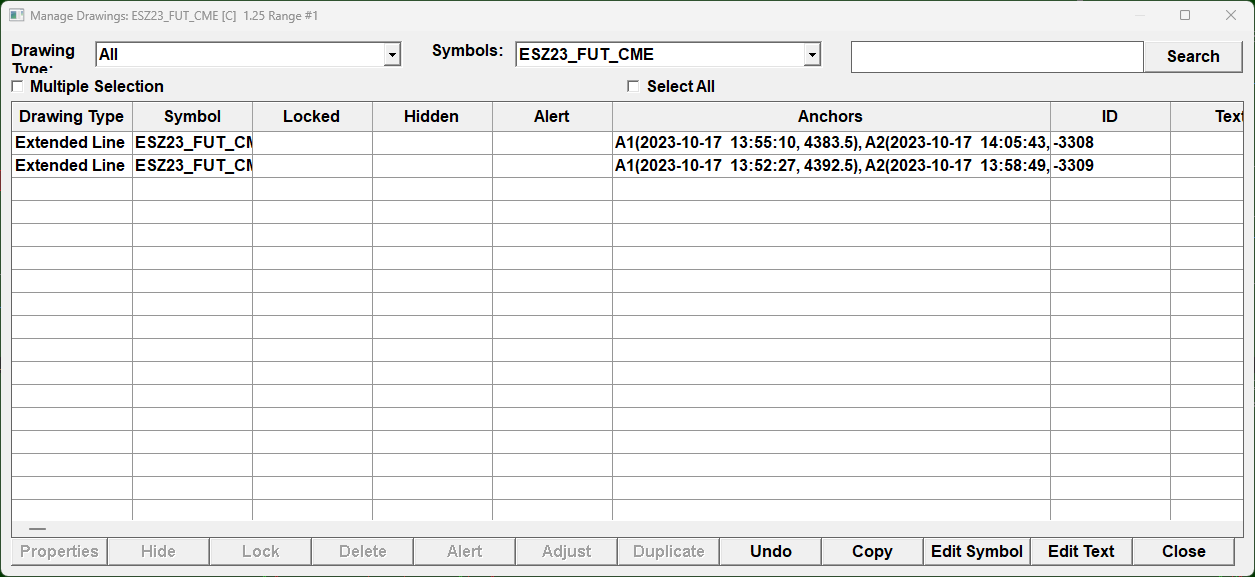
Task: Close the dialog using the Close button
Action: [1183, 552]
